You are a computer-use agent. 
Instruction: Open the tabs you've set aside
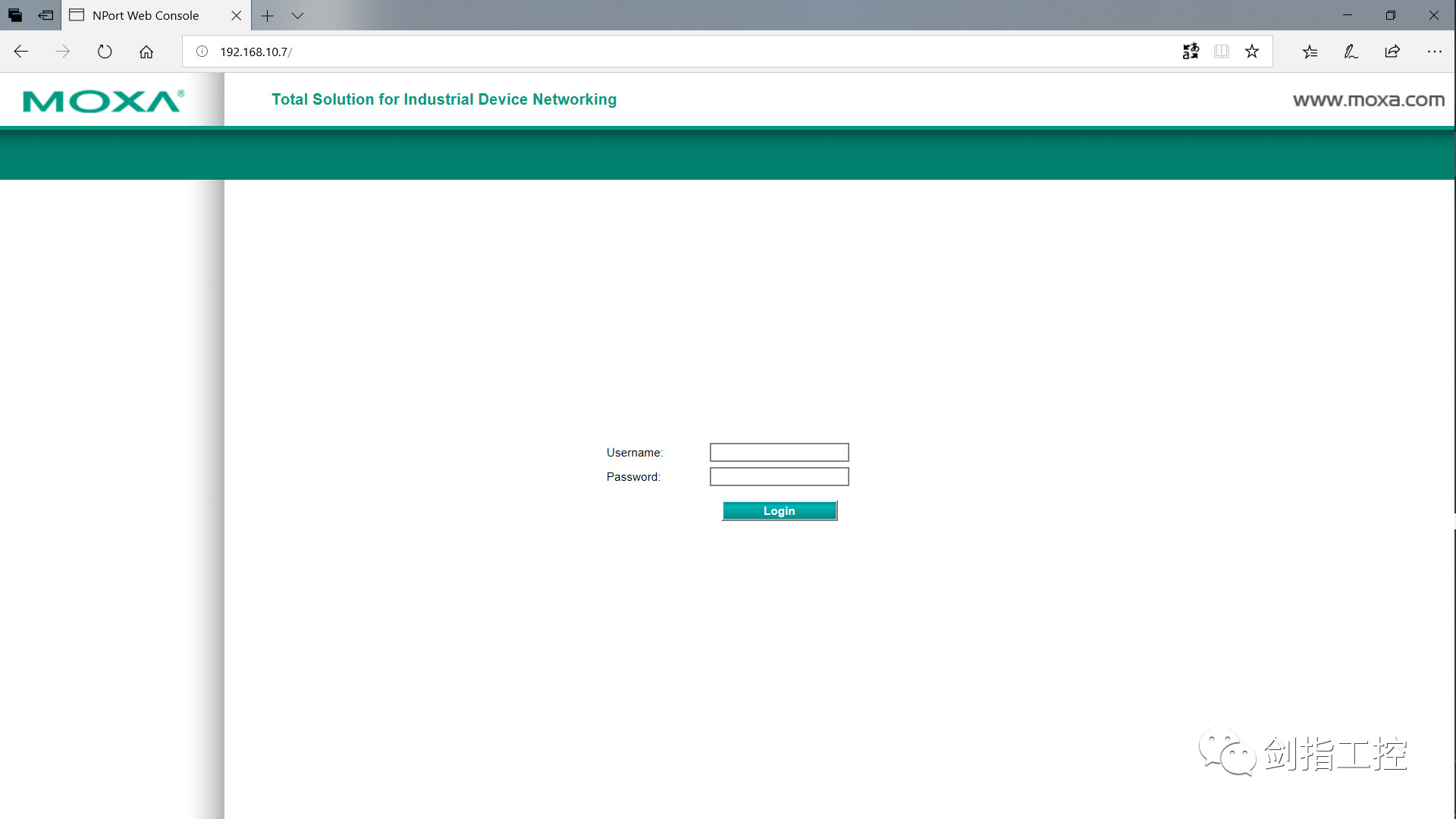click(x=15, y=15)
